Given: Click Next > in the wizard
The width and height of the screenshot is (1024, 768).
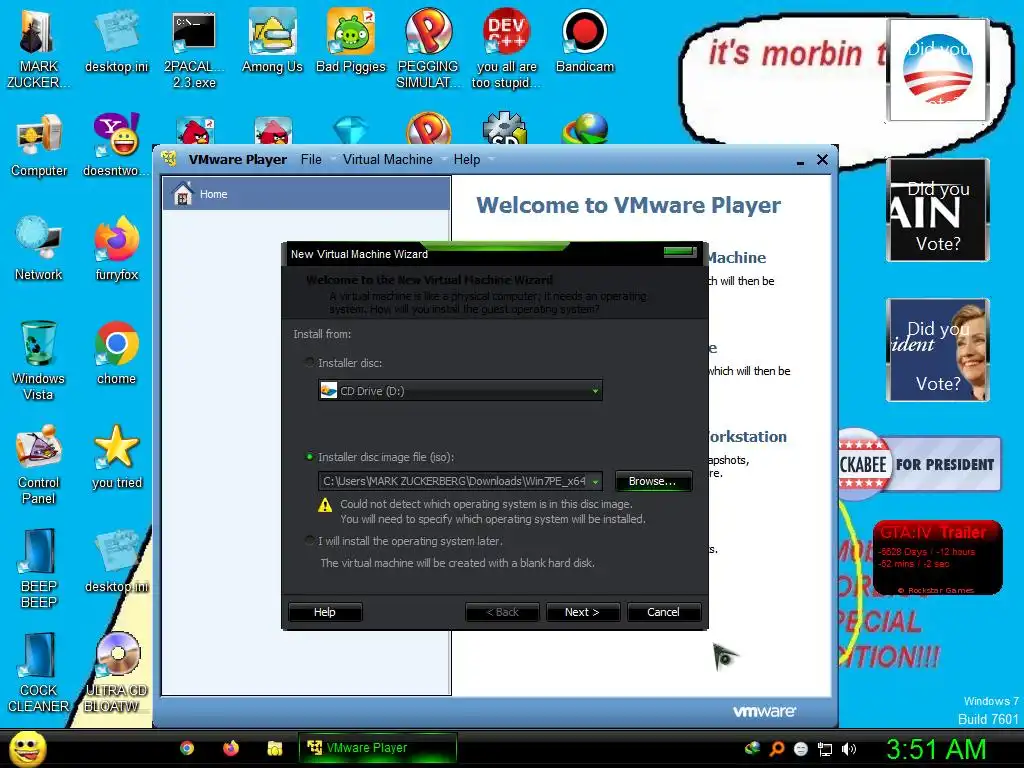Looking at the screenshot, I should [x=583, y=612].
